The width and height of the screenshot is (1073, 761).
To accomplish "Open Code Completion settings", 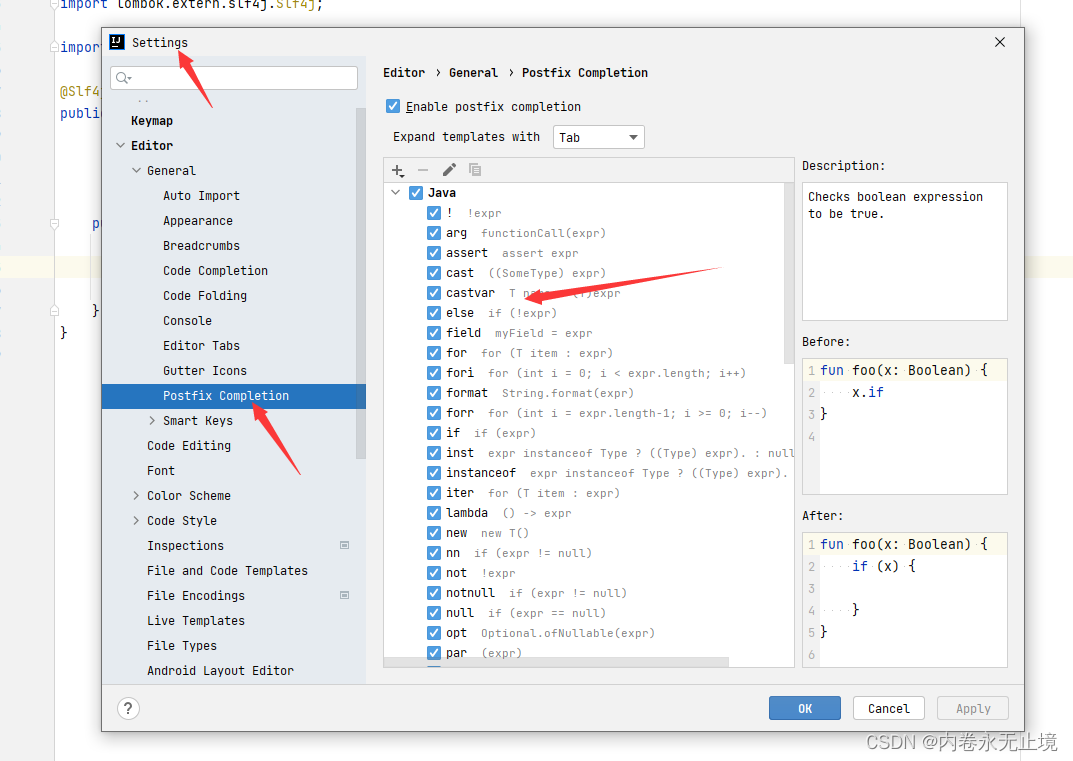I will click(x=216, y=271).
